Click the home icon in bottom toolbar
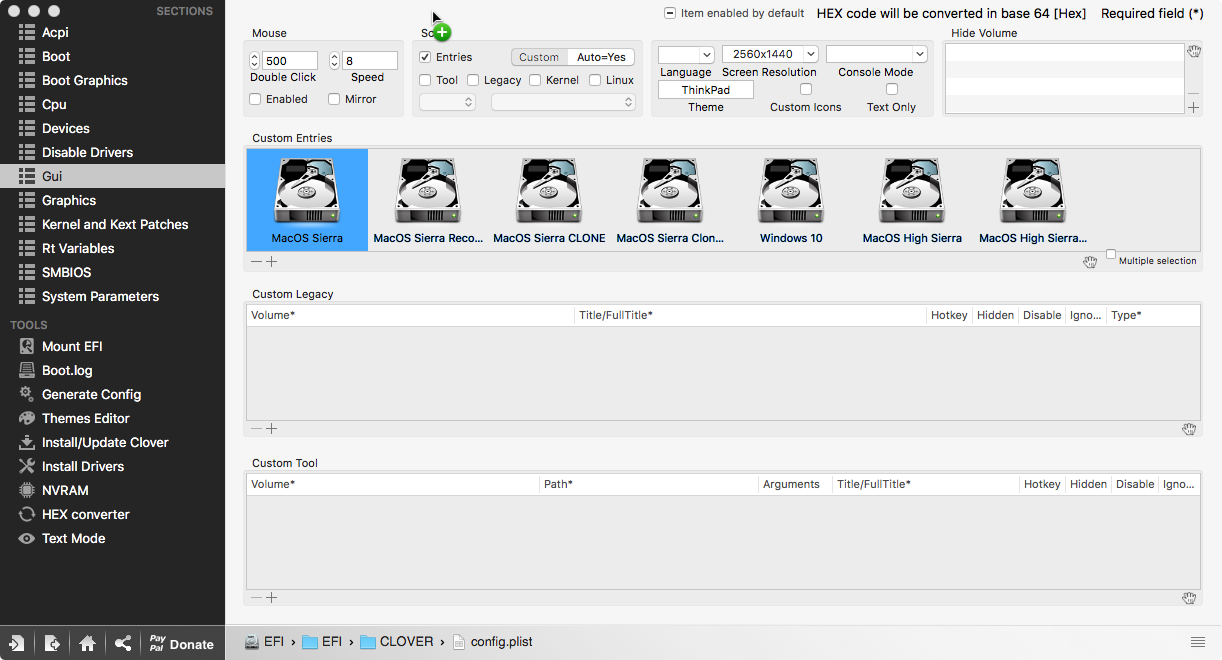Image resolution: width=1222 pixels, height=660 pixels. pos(87,644)
